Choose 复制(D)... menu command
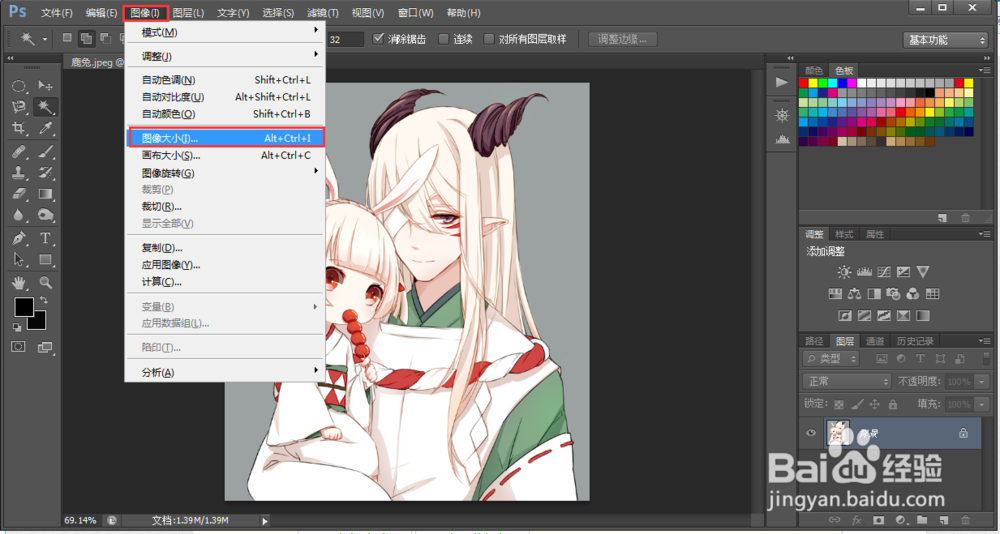1000x534 pixels. [x=225, y=248]
